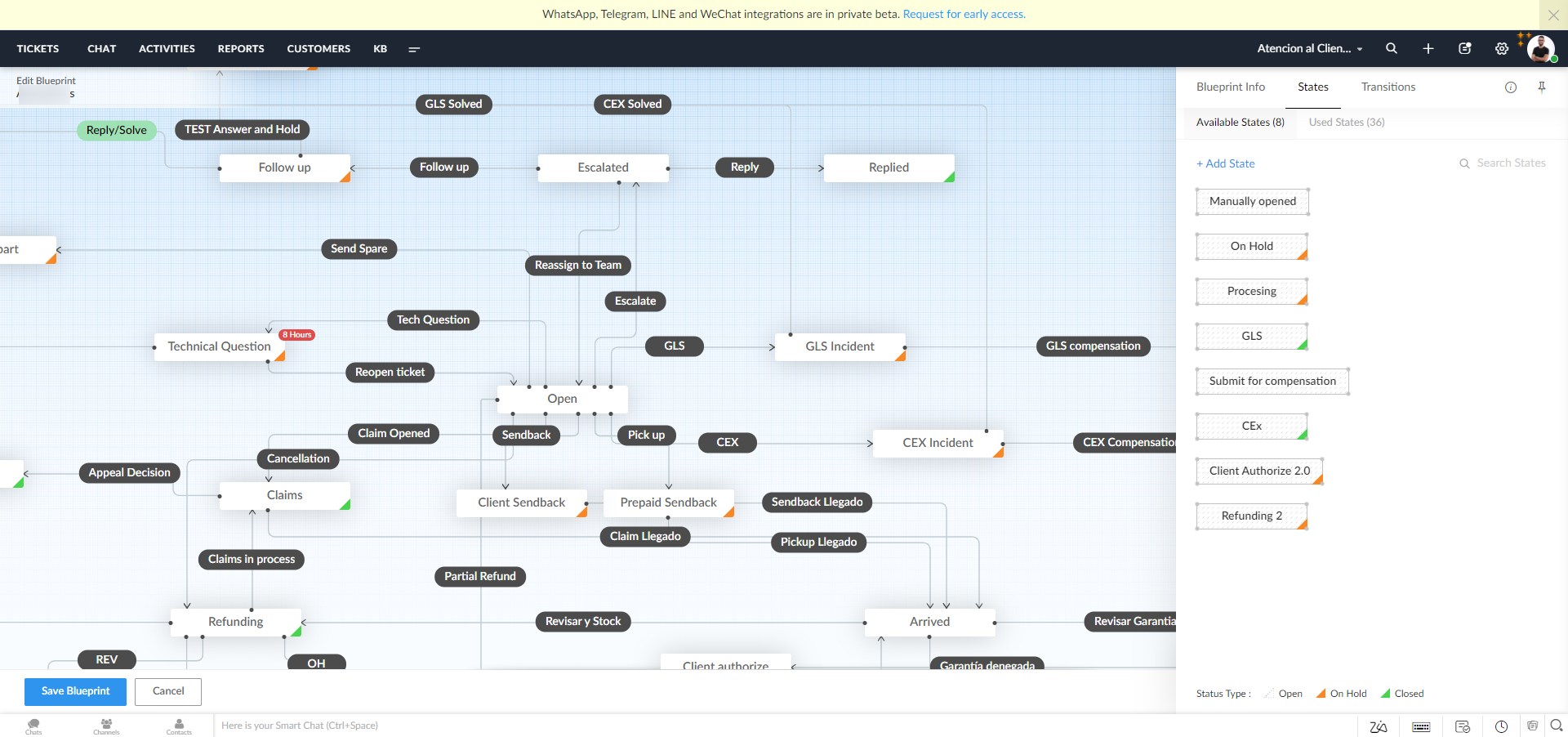Click the Search States magnifier icon
The image size is (1568, 737).
tap(1465, 163)
